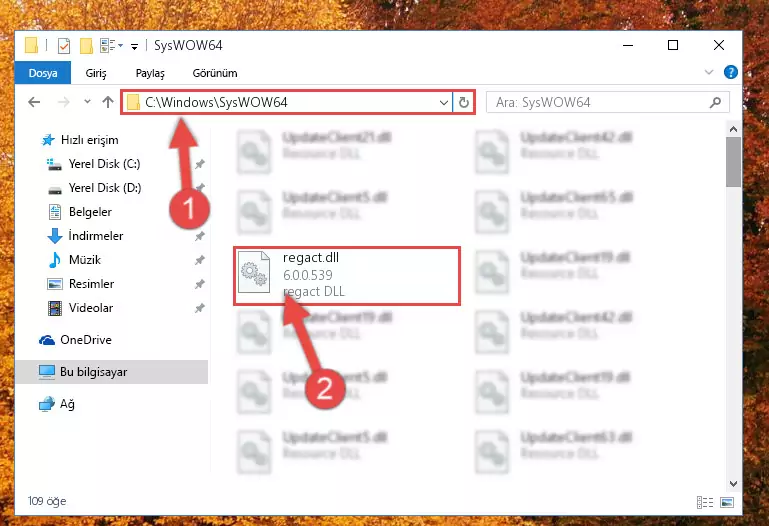The image size is (769, 526).
Task: Refresh the SysWOW64 folder
Action: pyautogui.click(x=463, y=102)
